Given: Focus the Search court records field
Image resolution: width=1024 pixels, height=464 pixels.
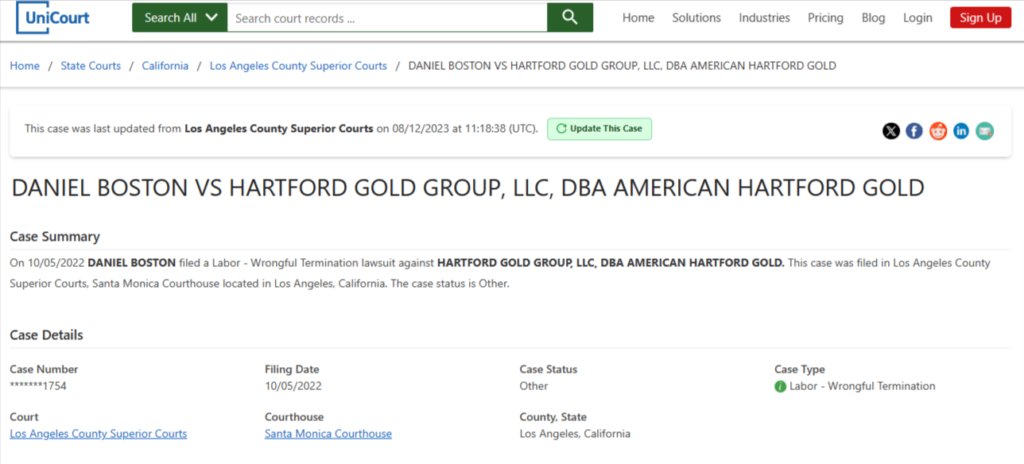Looking at the screenshot, I should coord(387,18).
